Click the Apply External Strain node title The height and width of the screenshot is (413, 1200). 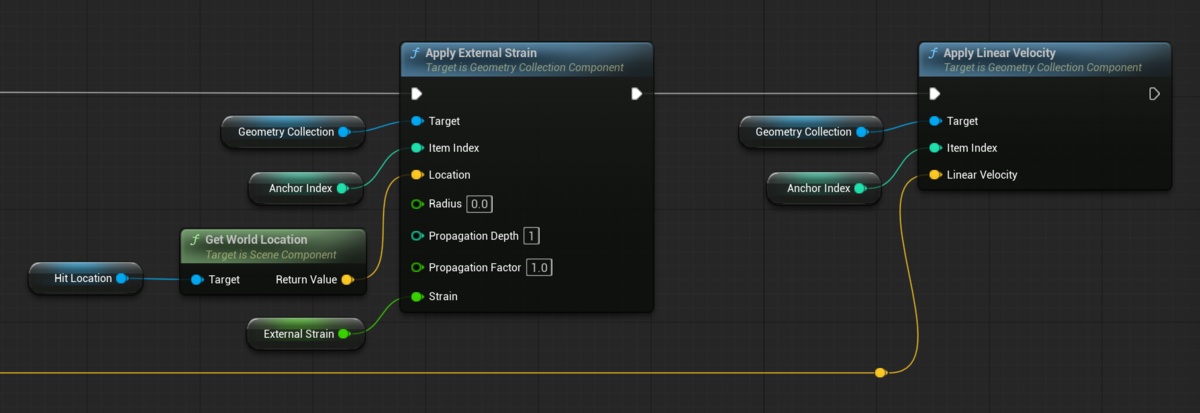click(481, 53)
